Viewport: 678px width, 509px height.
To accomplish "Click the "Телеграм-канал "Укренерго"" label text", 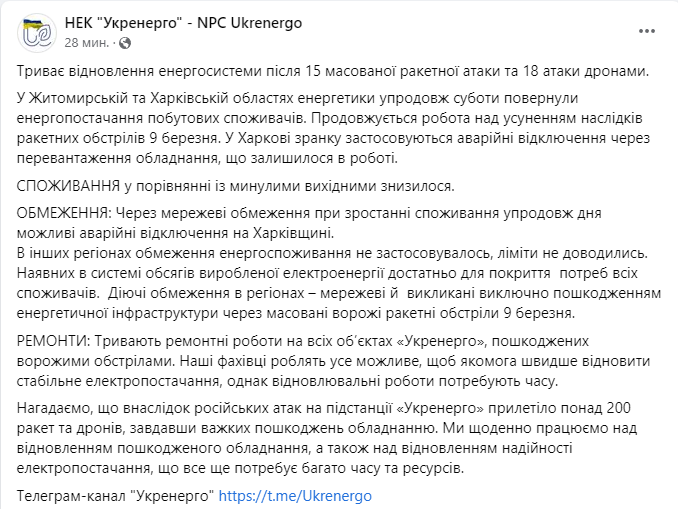I will tap(116, 496).
